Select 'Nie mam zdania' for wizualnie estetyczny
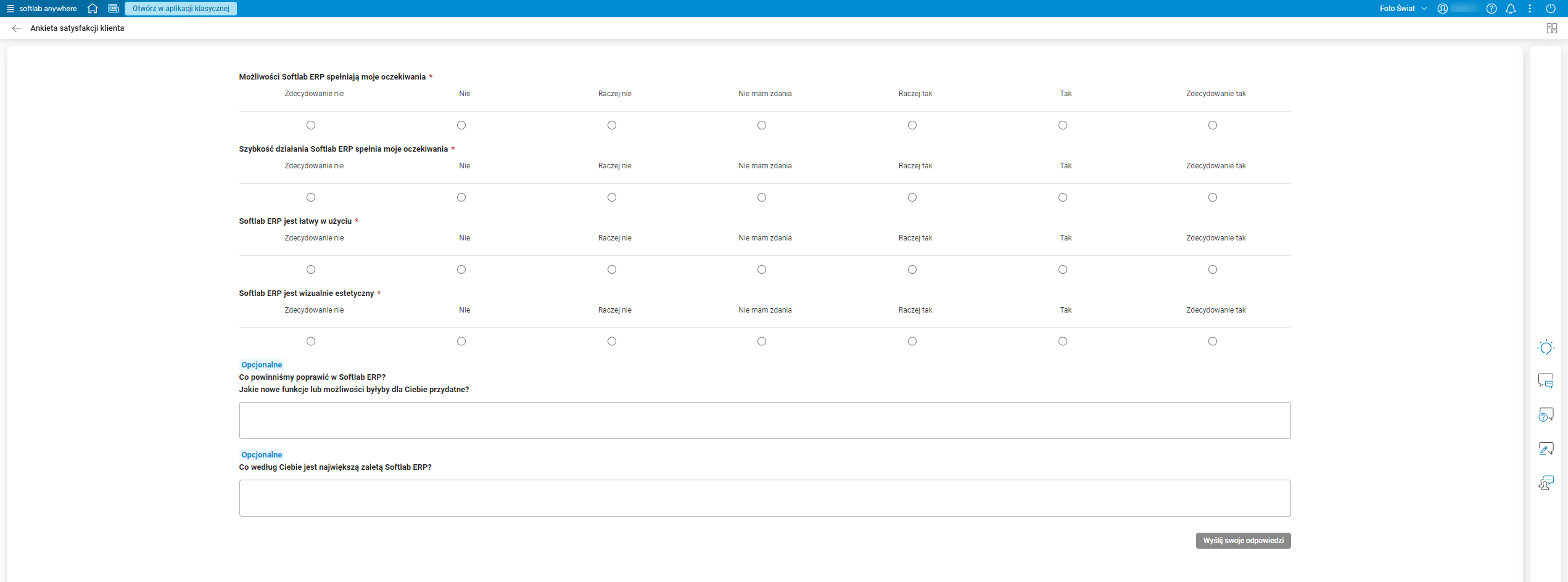 pyautogui.click(x=762, y=342)
